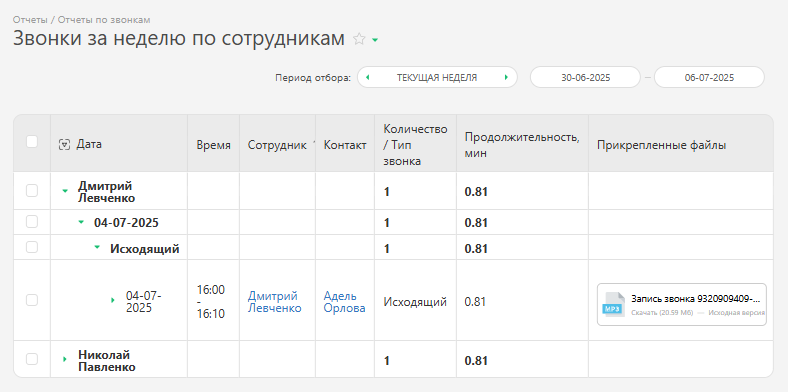Check the Николай Павленко row checkbox

32,359
